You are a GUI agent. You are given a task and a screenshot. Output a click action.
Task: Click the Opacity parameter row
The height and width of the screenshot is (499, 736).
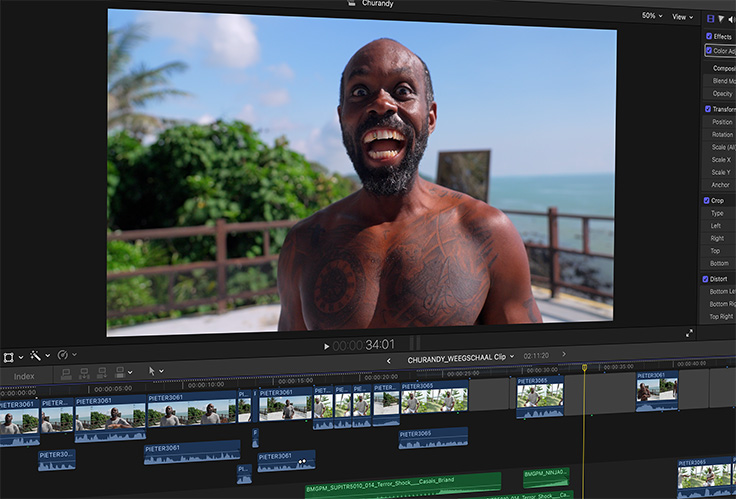719,93
